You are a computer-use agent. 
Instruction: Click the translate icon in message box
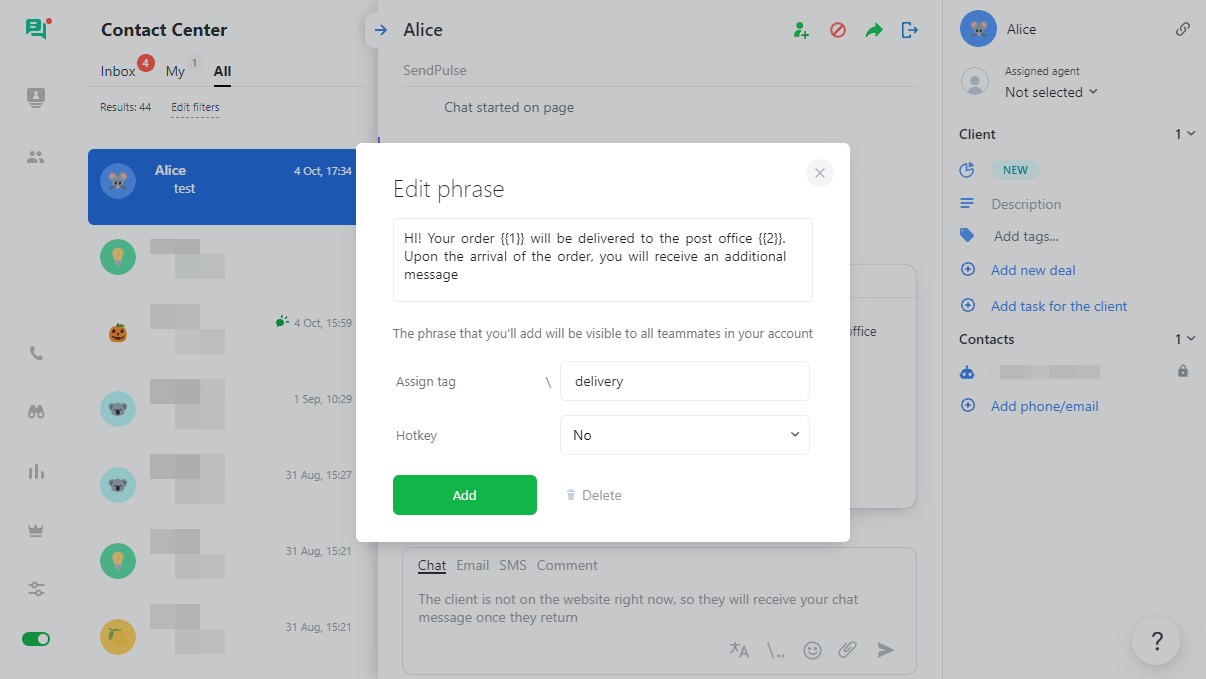(x=739, y=650)
